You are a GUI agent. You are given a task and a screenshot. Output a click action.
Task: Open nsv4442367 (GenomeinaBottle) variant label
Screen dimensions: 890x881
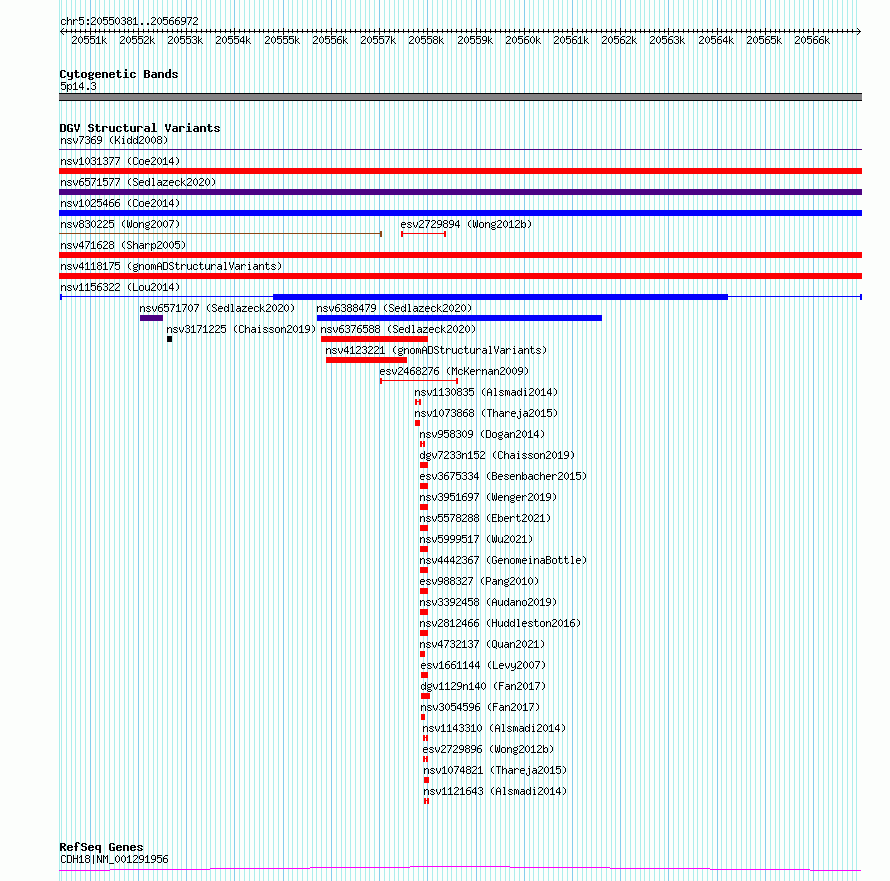(503, 560)
